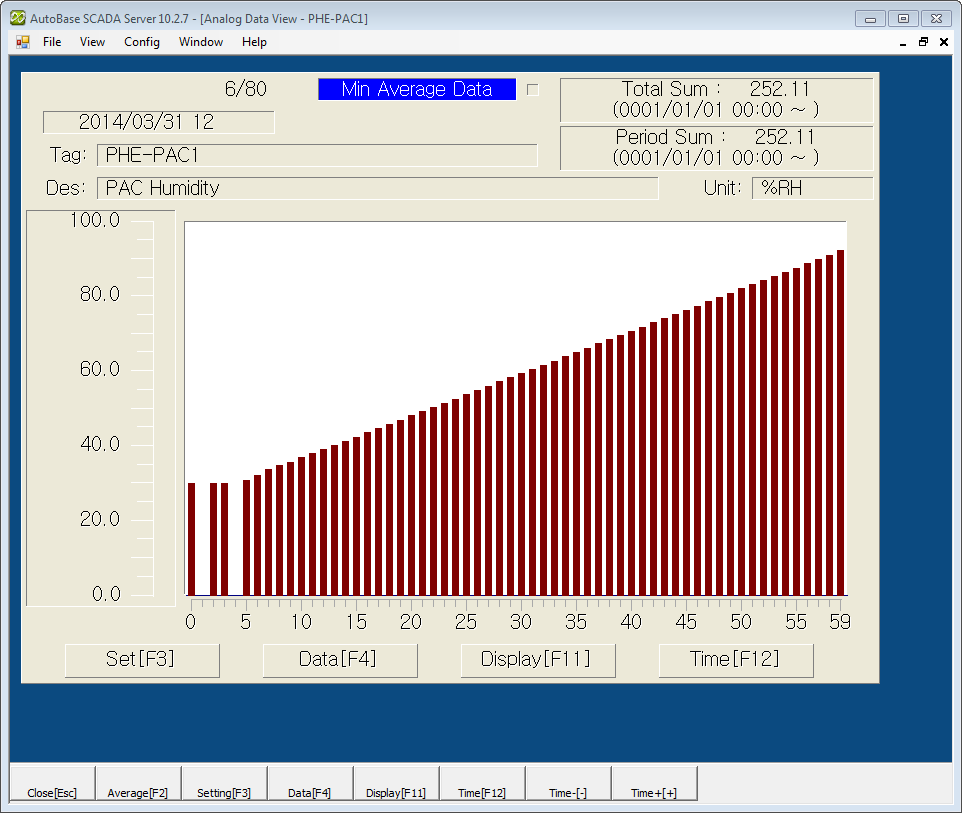The width and height of the screenshot is (962, 813).
Task: Open the Window menu
Action: 201,42
